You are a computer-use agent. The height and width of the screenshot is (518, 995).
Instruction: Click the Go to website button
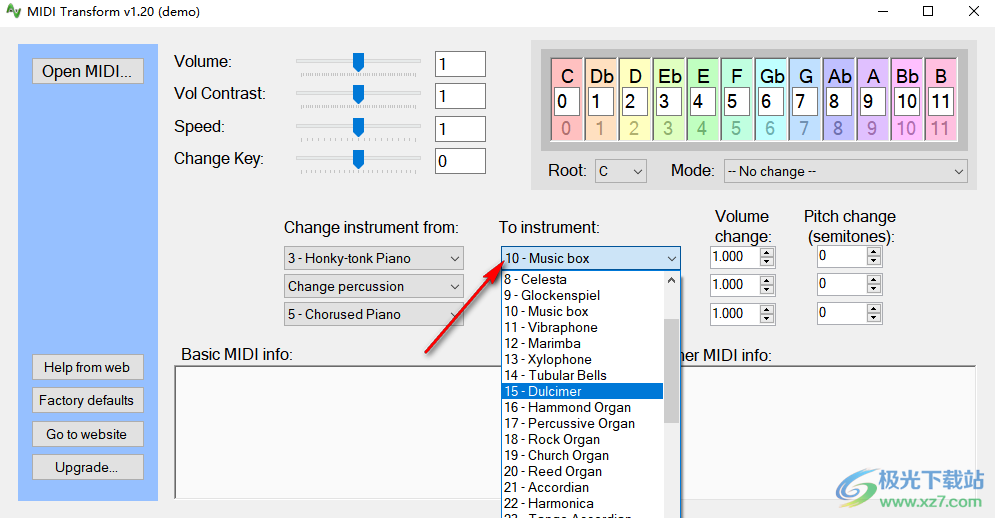tap(87, 434)
